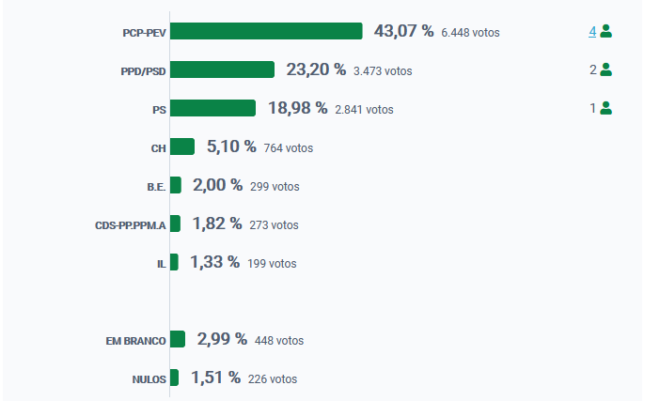
Task: Click the 2,99 % blank votes percentage
Action: click(222, 339)
